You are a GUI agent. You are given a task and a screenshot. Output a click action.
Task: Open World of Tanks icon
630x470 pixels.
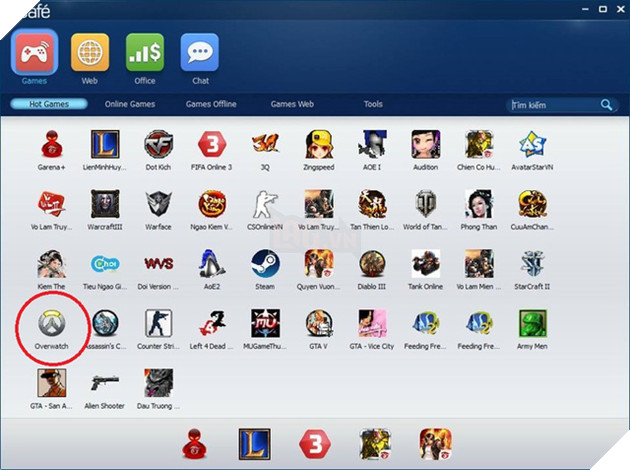click(x=425, y=205)
